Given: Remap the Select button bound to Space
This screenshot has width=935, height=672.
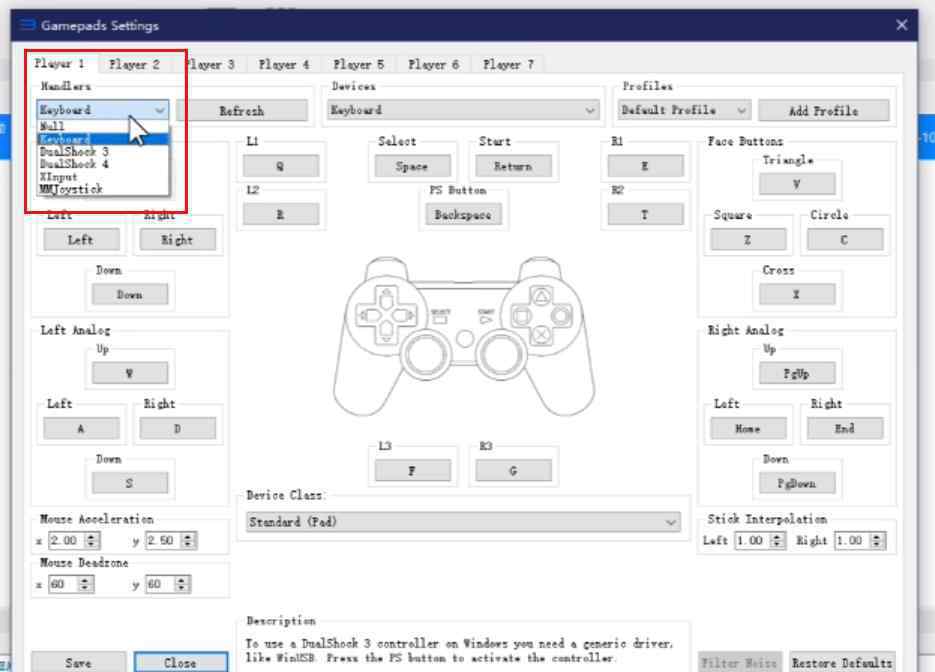Looking at the screenshot, I should (413, 166).
